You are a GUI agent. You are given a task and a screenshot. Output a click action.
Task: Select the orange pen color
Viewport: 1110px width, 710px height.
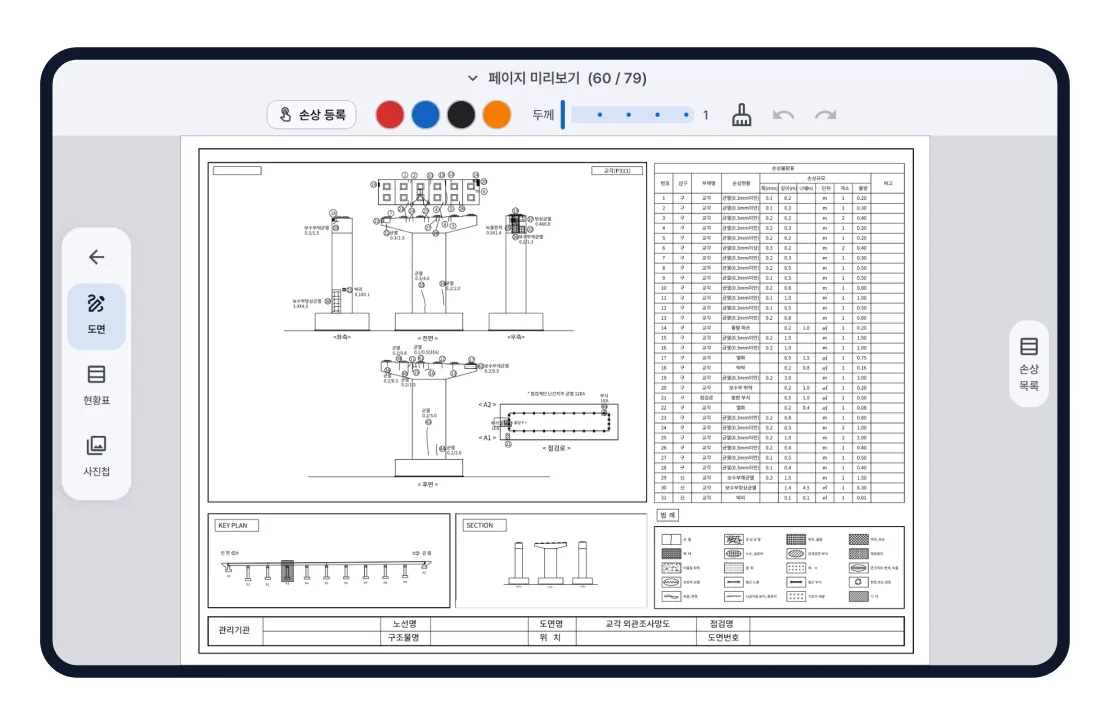(x=496, y=115)
